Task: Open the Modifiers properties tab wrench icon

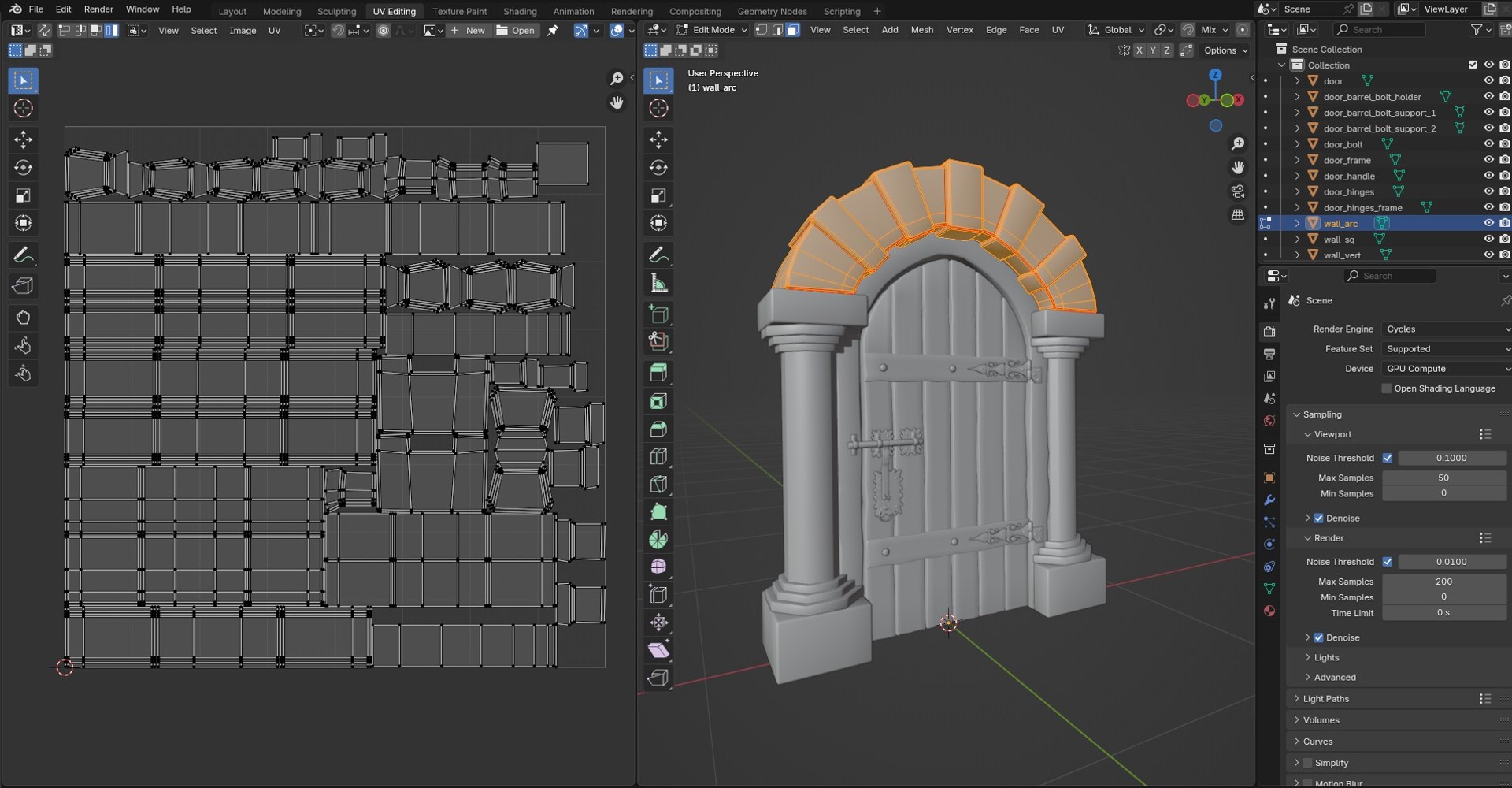Action: (x=1269, y=500)
